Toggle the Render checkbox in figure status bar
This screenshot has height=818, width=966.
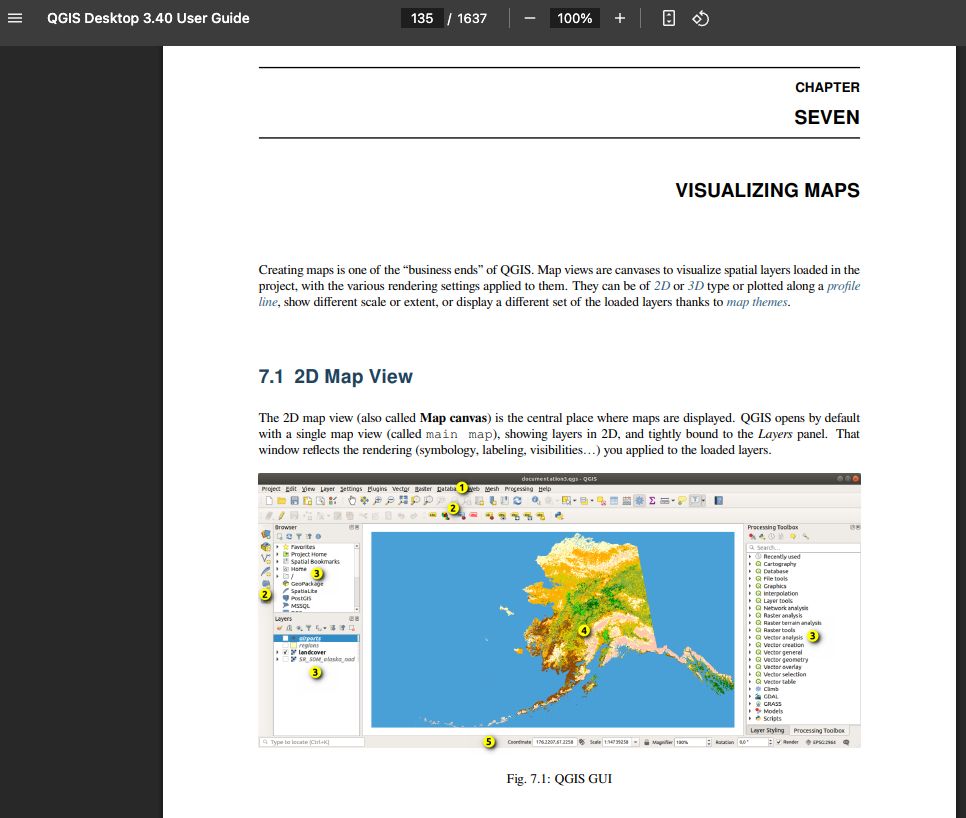[779, 742]
